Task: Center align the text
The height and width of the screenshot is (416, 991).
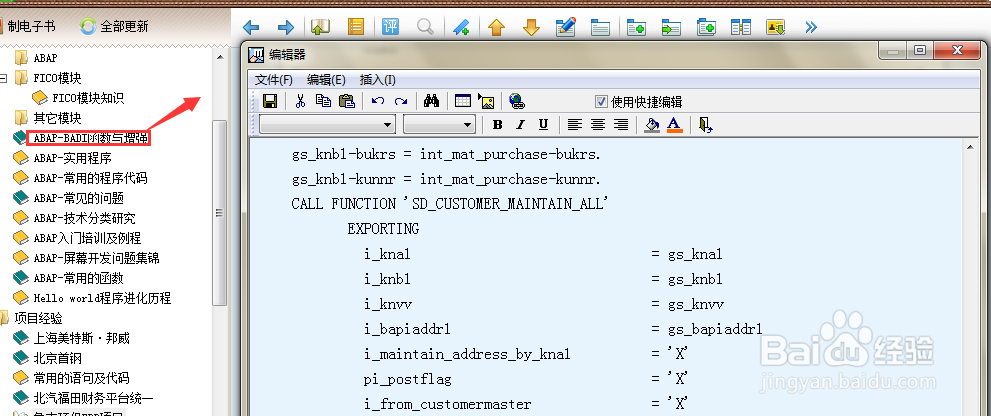Action: point(598,125)
